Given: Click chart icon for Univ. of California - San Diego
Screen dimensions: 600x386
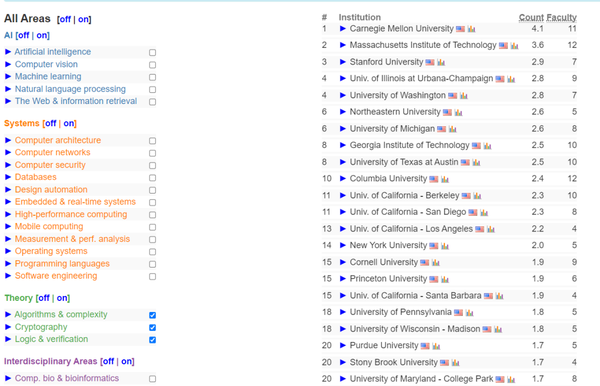Looking at the screenshot, I should (x=484, y=212).
